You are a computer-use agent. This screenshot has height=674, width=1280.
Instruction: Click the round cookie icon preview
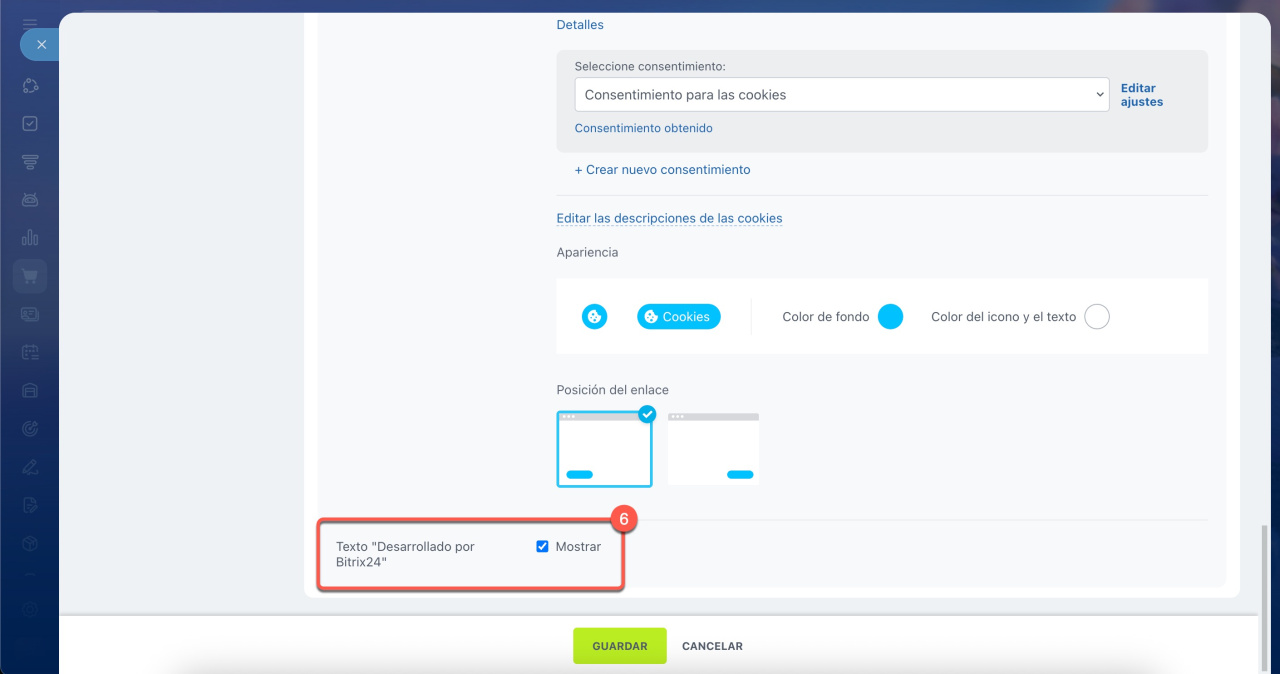pyautogui.click(x=595, y=317)
